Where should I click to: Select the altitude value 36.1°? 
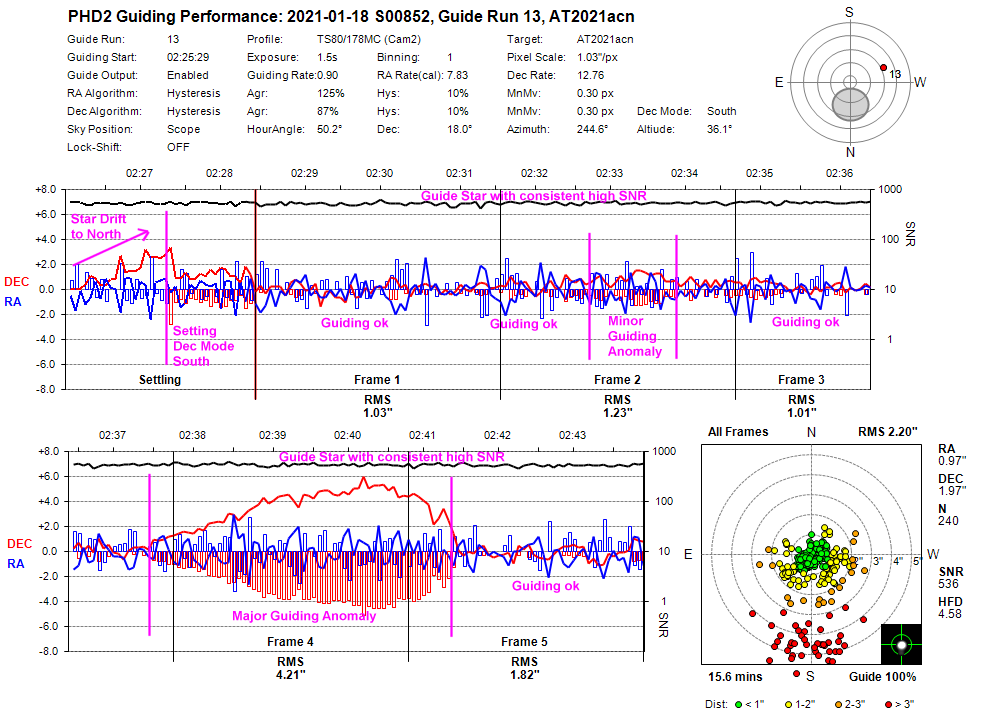[x=719, y=129]
